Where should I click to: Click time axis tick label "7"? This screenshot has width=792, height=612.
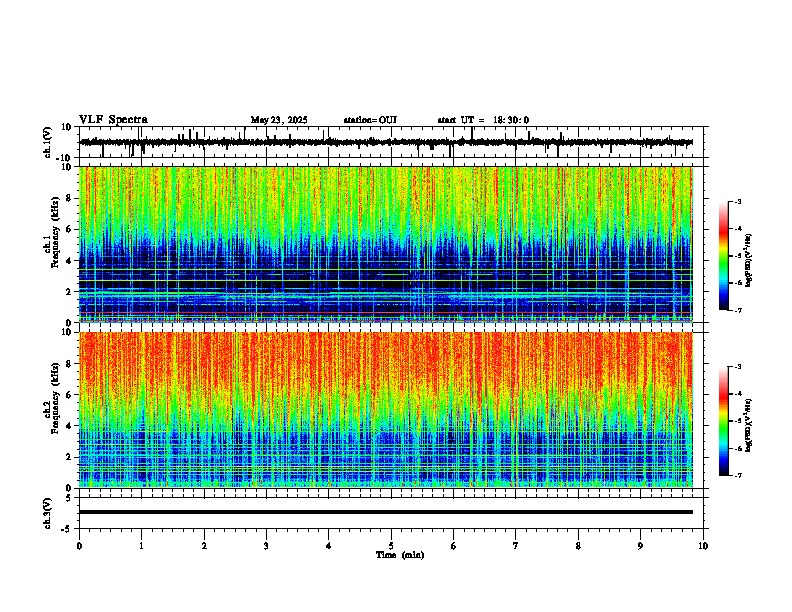(x=516, y=546)
